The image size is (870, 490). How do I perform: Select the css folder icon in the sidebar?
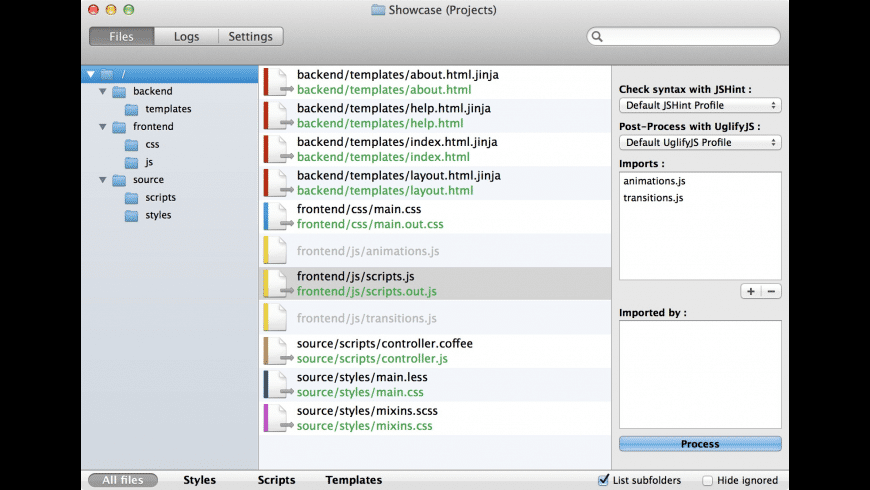131,145
